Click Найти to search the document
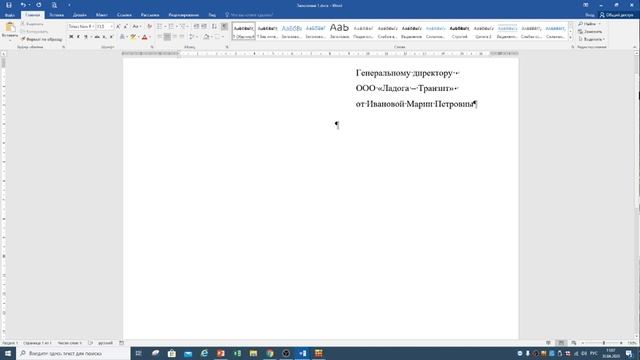Image resolution: width=640 pixels, height=360 pixels. click(x=587, y=24)
